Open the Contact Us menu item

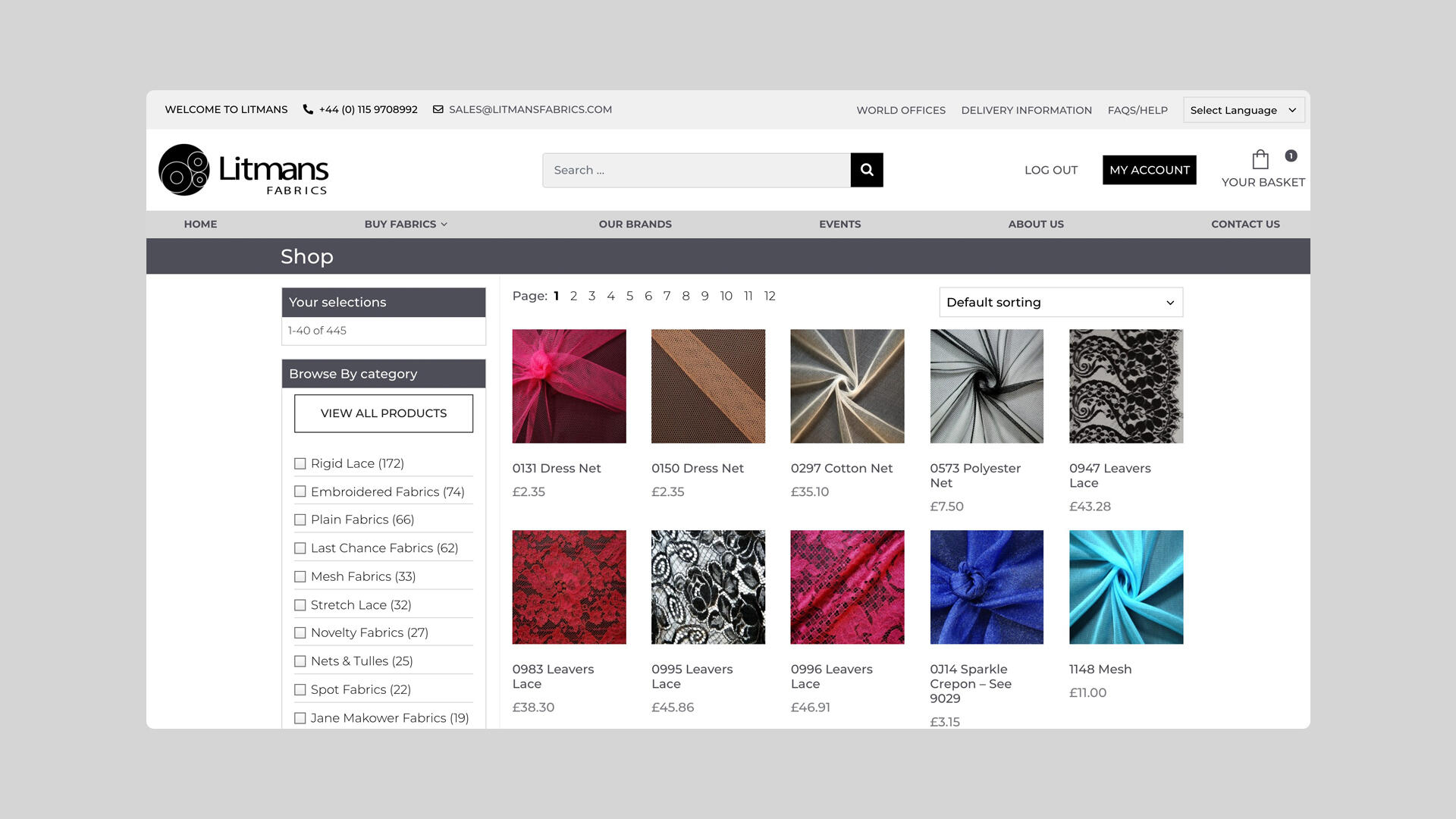(x=1244, y=224)
